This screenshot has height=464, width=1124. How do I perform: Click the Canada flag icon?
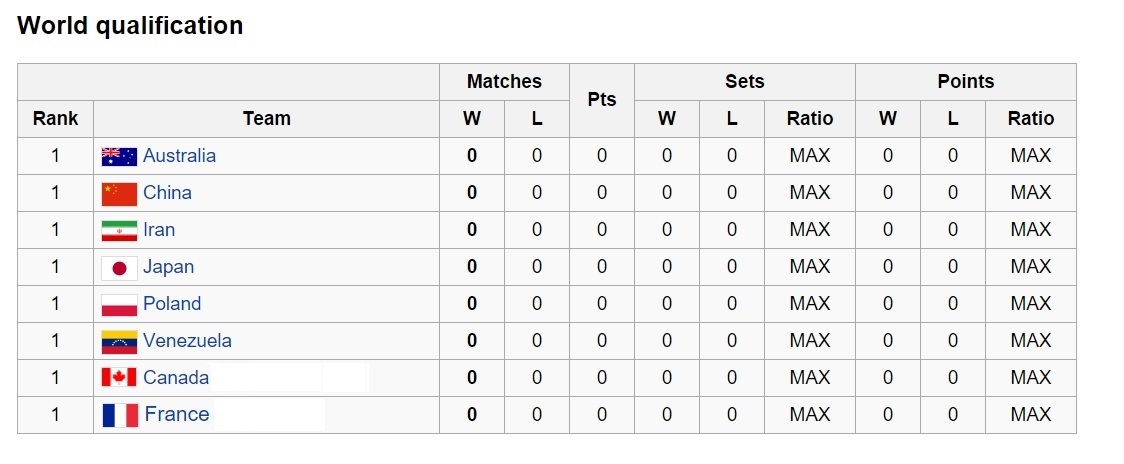point(119,378)
